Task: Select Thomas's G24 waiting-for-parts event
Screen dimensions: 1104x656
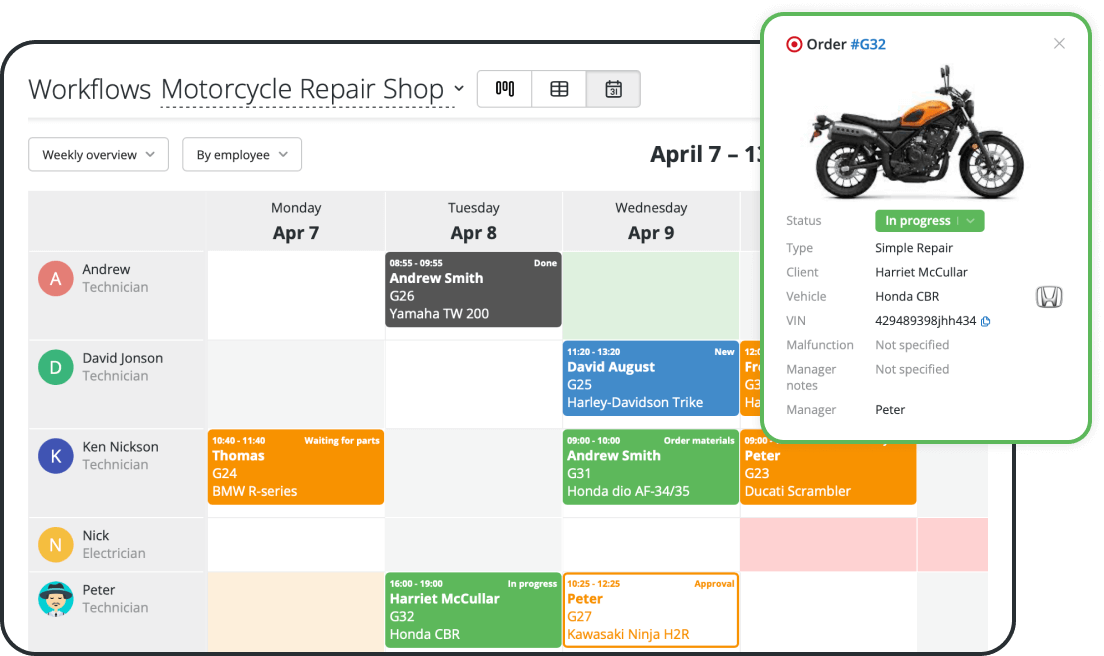Action: point(295,466)
